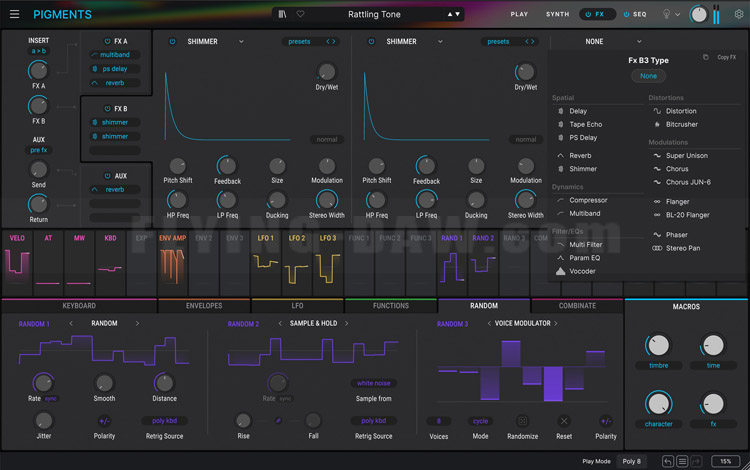Adjust the Dry/Wet knob of the first Shimmer

tap(327, 72)
